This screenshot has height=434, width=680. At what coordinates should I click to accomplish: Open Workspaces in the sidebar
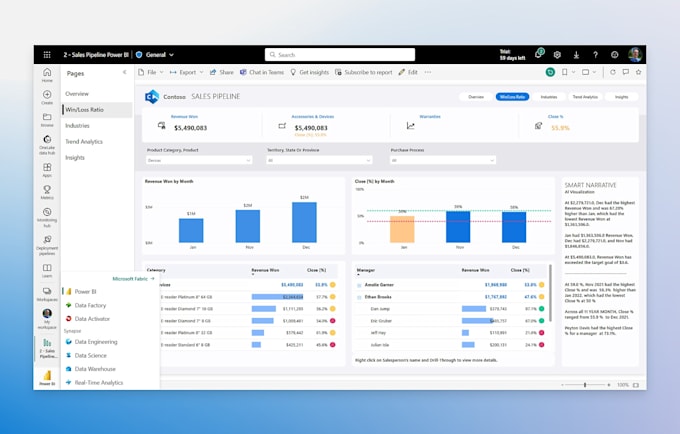[47, 294]
